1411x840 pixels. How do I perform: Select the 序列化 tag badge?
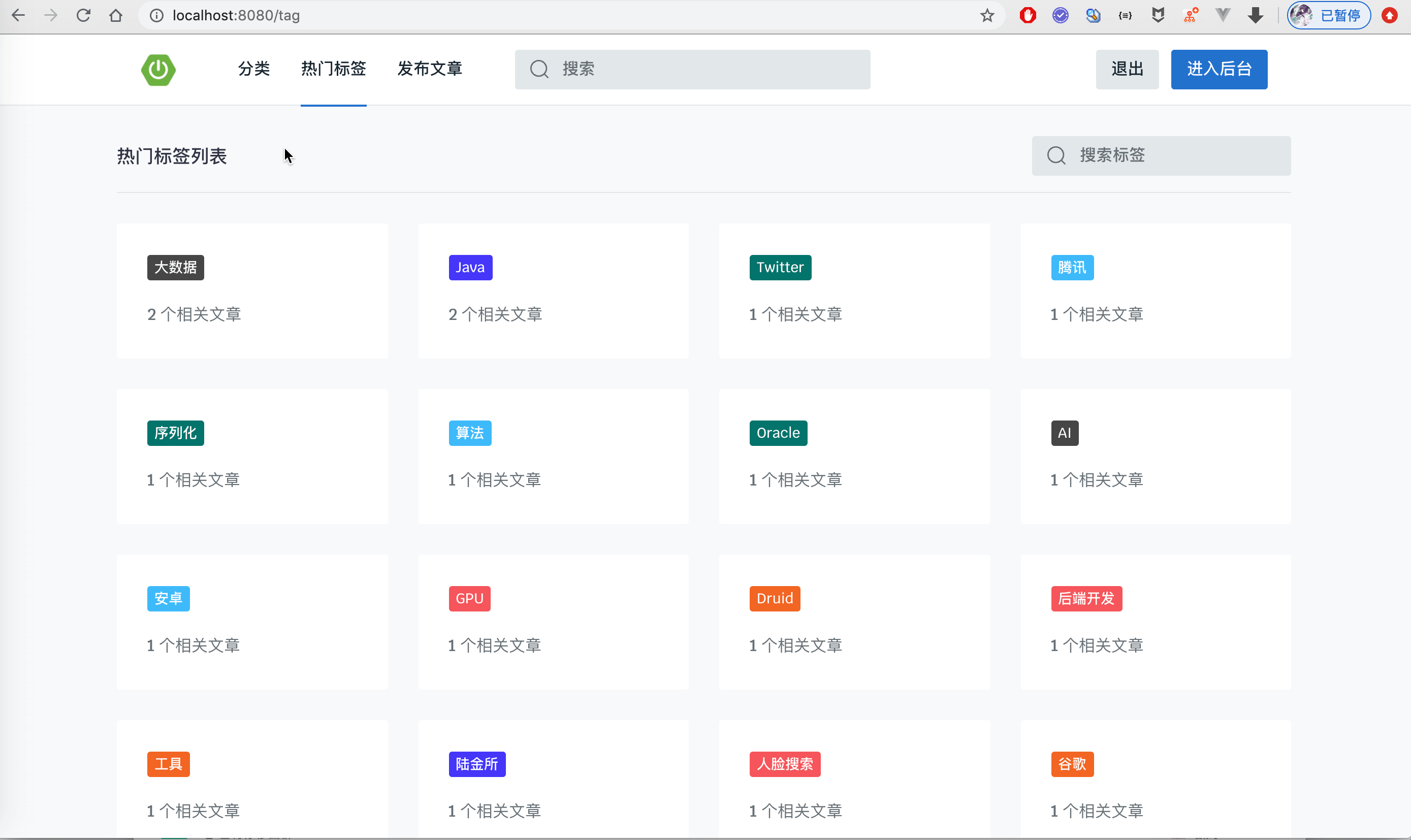point(175,433)
